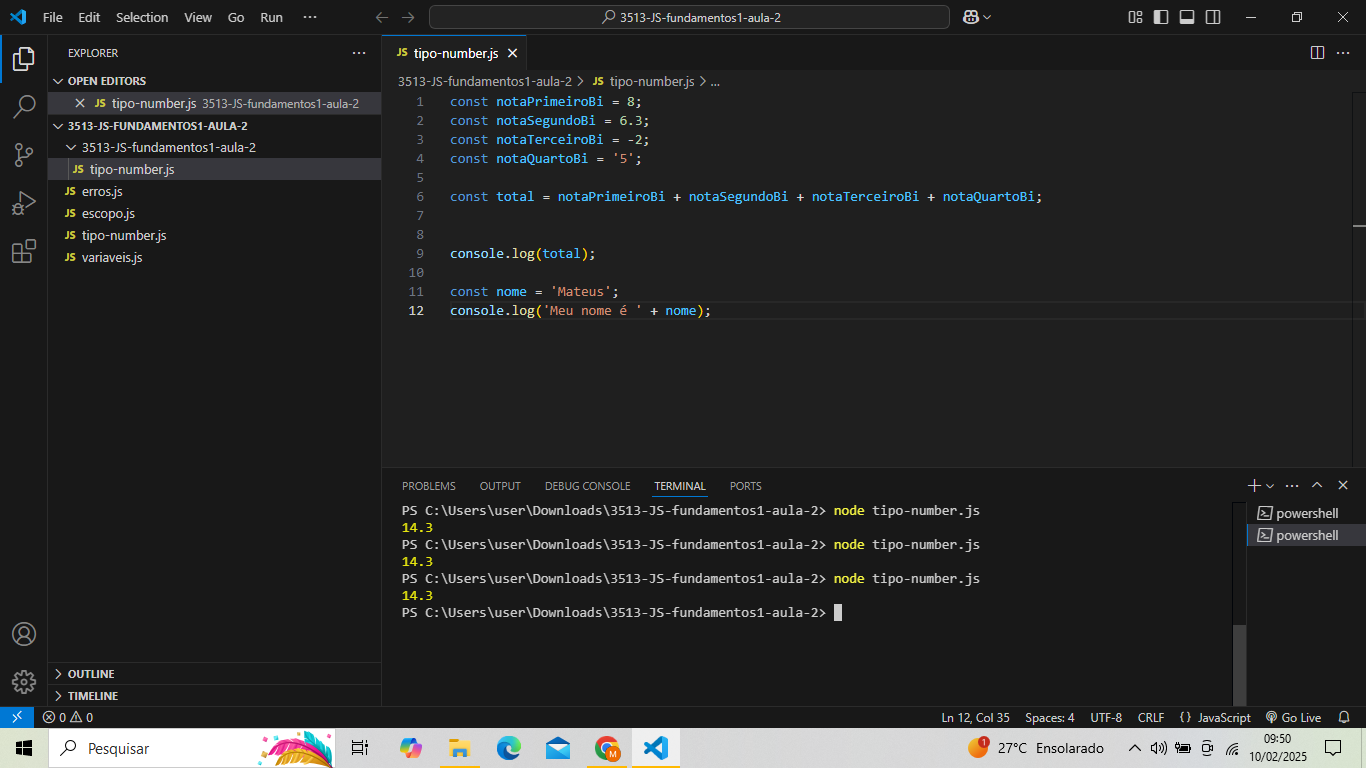This screenshot has width=1366, height=768.
Task: Open the Run menu
Action: (271, 17)
